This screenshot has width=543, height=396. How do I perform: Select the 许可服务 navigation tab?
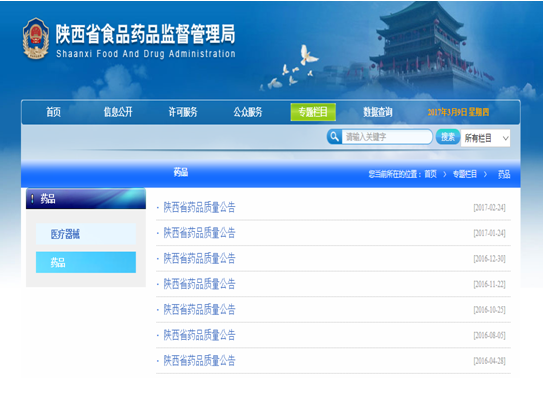pos(183,112)
